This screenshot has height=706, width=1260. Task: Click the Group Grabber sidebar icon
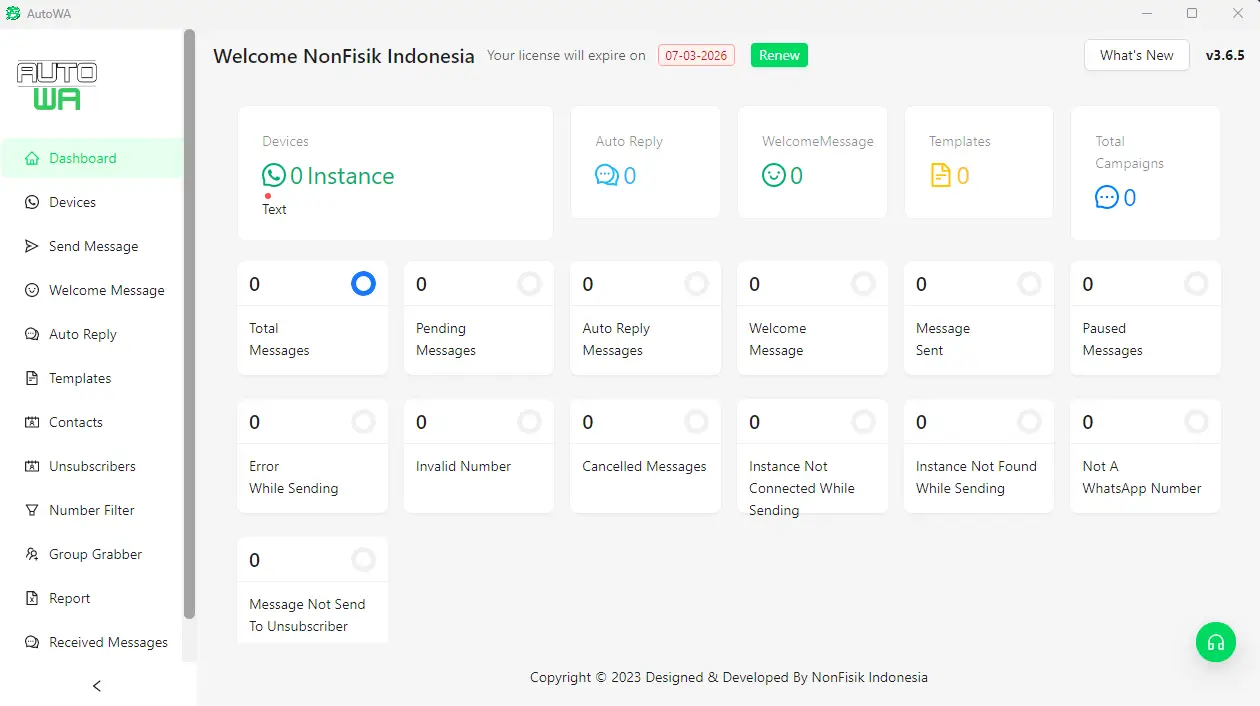[32, 554]
